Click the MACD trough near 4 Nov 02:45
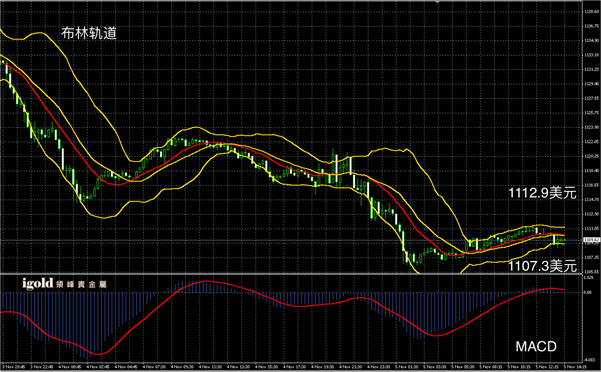The image size is (601, 372). tap(98, 354)
